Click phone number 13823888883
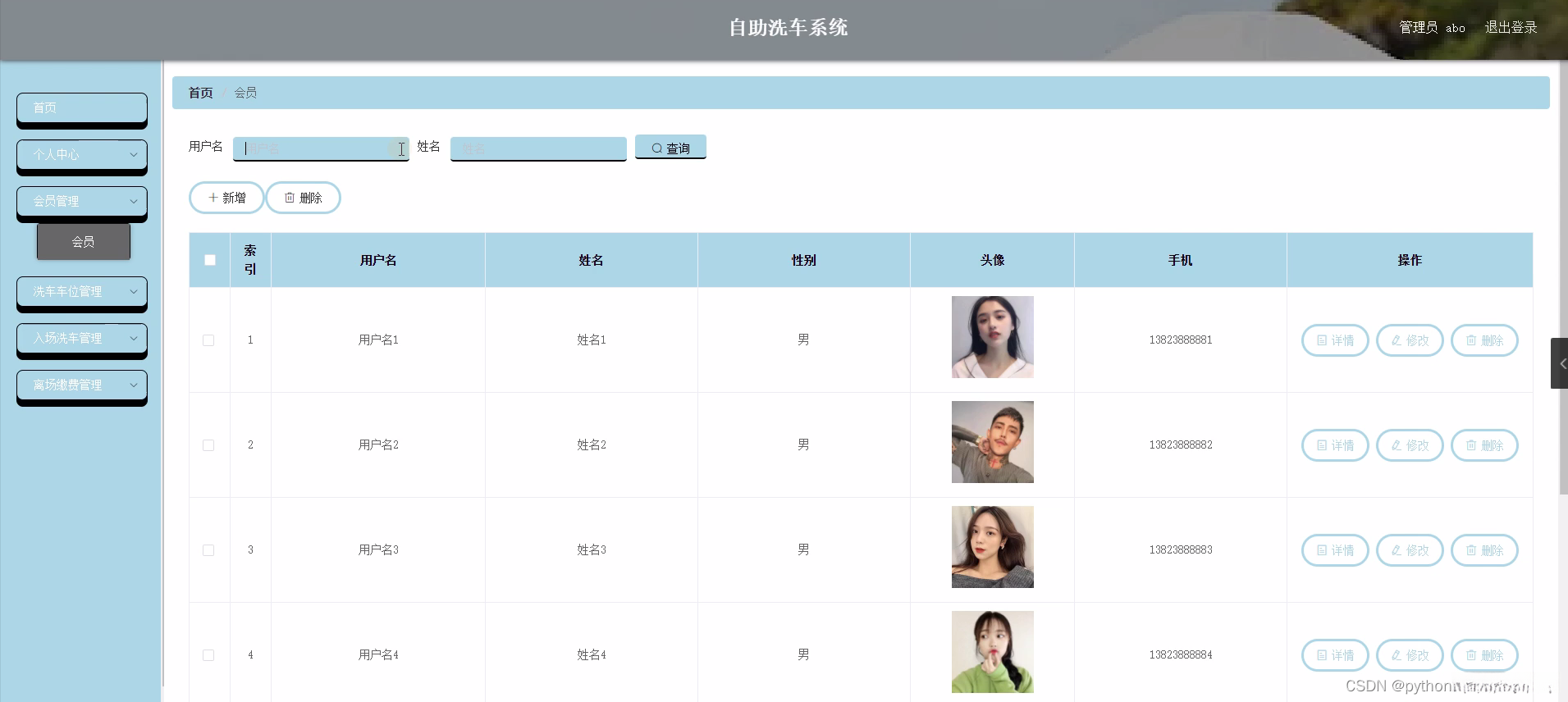This screenshot has width=1568, height=702. coord(1181,549)
